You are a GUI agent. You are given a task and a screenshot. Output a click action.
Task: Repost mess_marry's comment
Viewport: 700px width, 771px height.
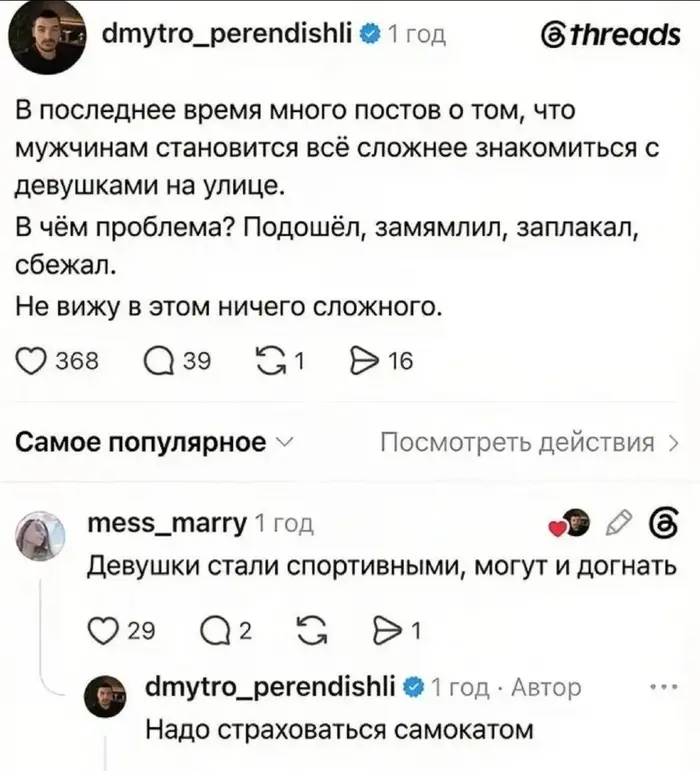click(x=314, y=631)
